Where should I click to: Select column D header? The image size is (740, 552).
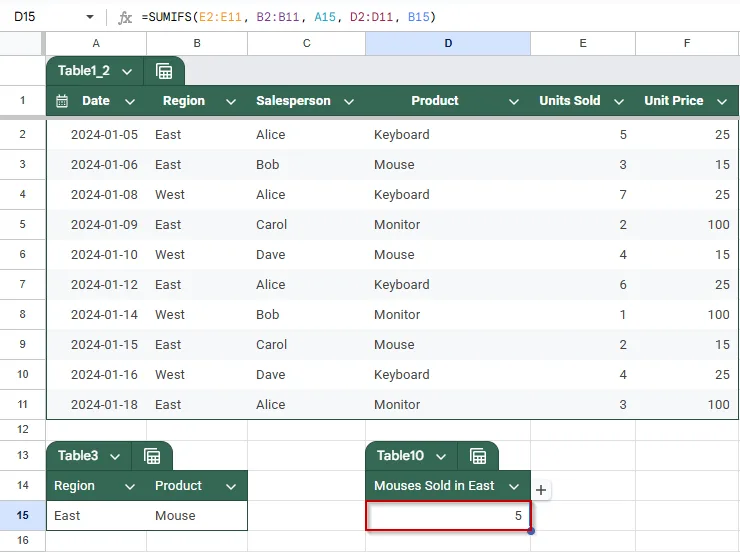448,43
